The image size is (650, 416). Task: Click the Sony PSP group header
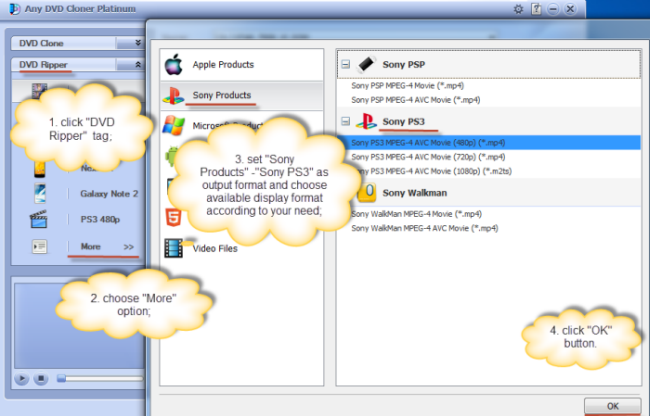(489, 64)
